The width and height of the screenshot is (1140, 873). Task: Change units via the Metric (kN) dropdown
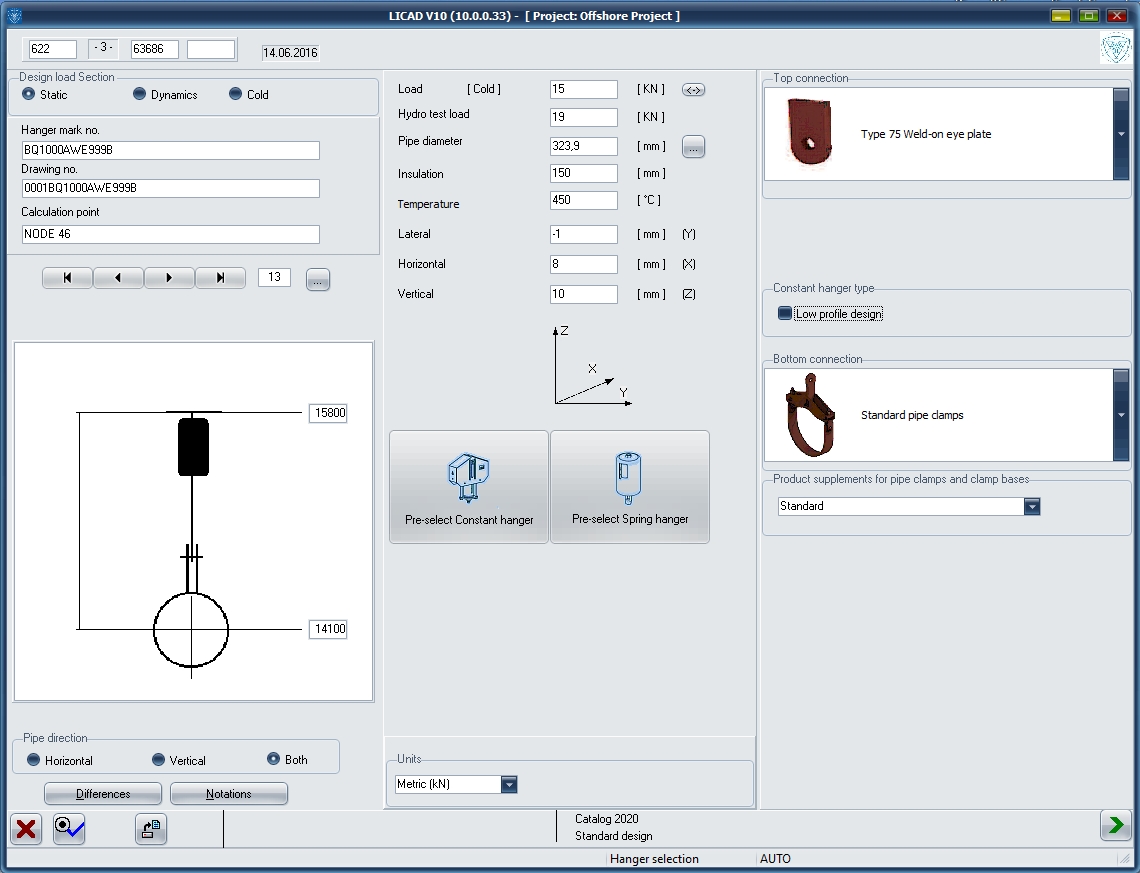[x=510, y=784]
